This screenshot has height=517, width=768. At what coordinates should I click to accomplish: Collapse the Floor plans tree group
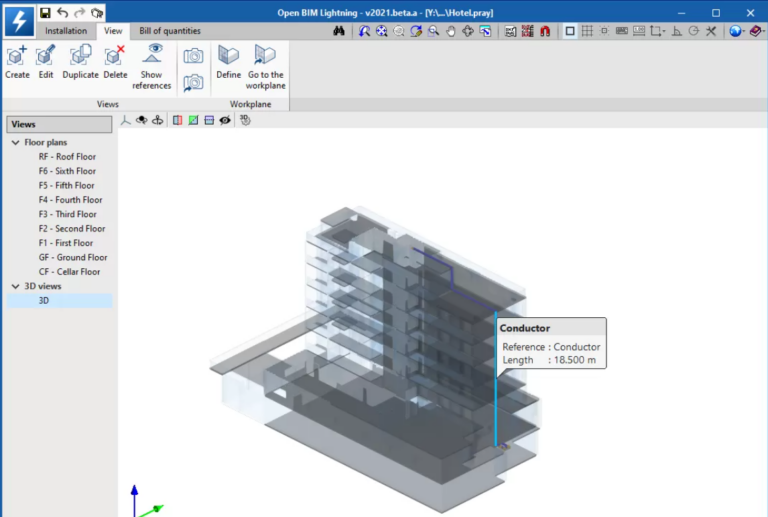pyautogui.click(x=15, y=143)
